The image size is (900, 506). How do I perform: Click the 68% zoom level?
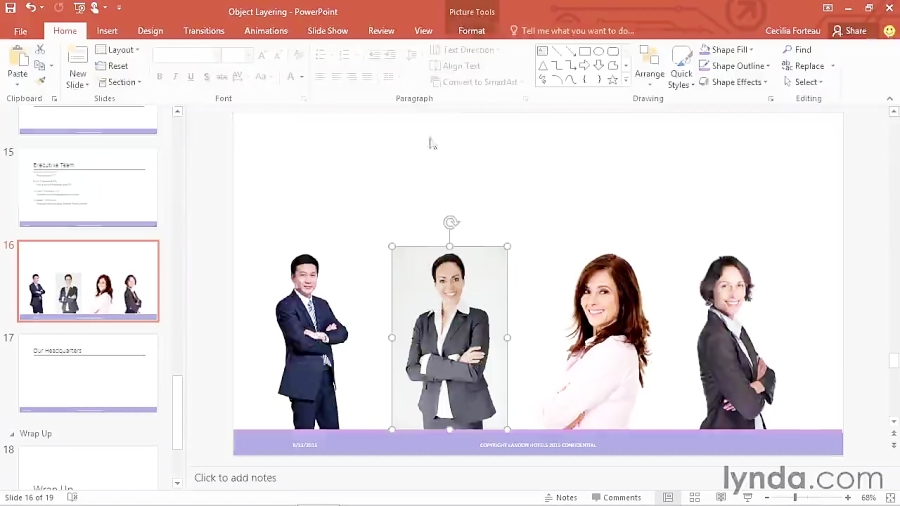[x=868, y=497]
